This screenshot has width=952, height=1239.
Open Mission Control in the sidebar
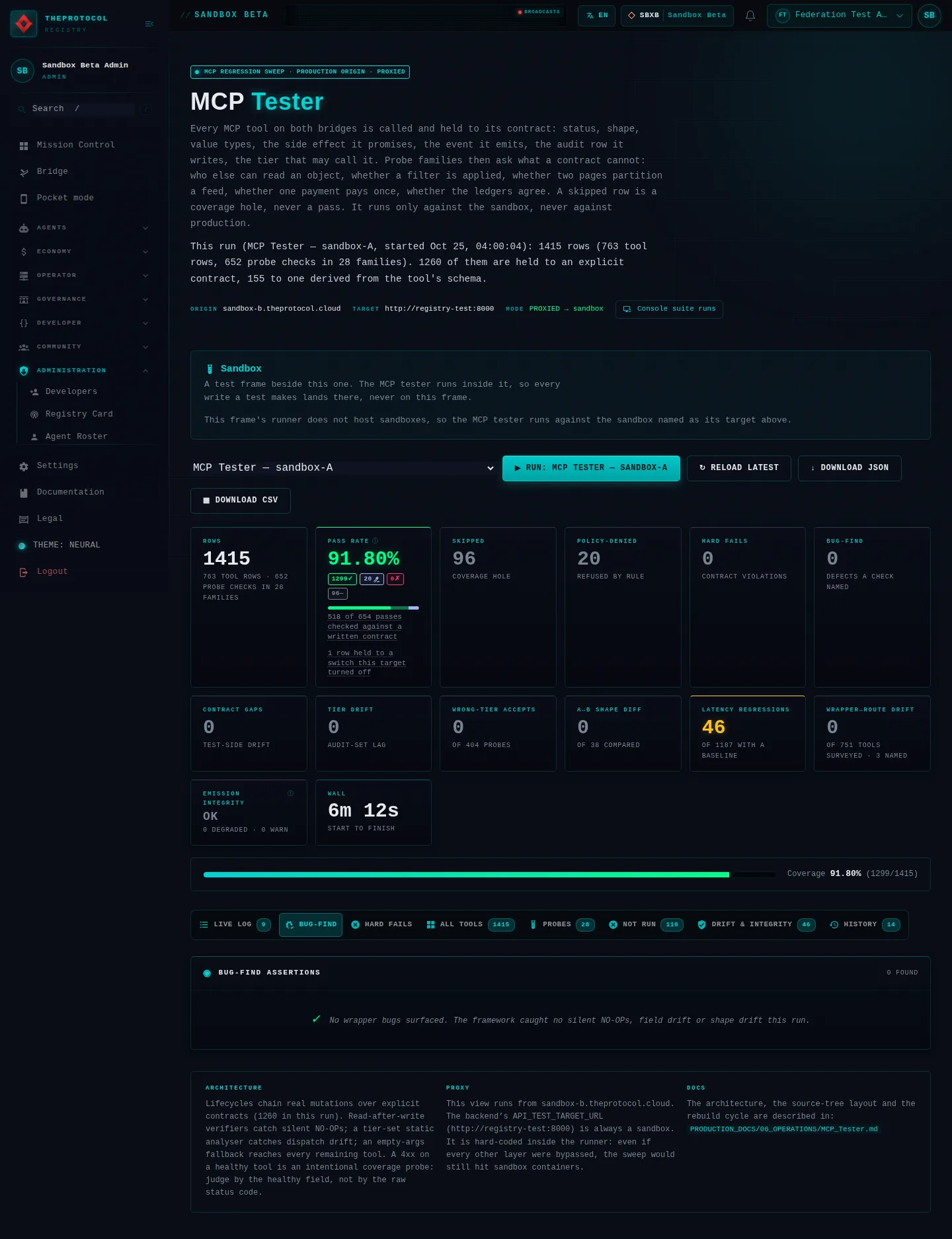[84, 145]
